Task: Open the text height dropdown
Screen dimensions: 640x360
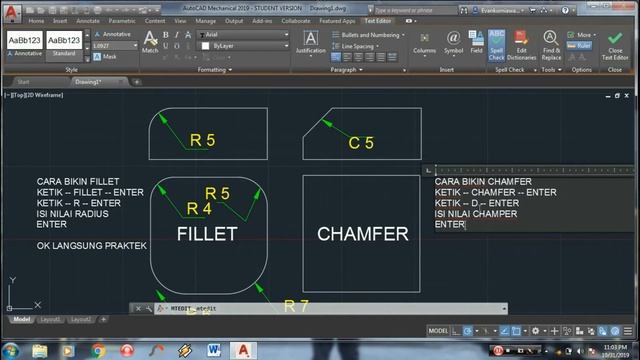Action: (115, 46)
